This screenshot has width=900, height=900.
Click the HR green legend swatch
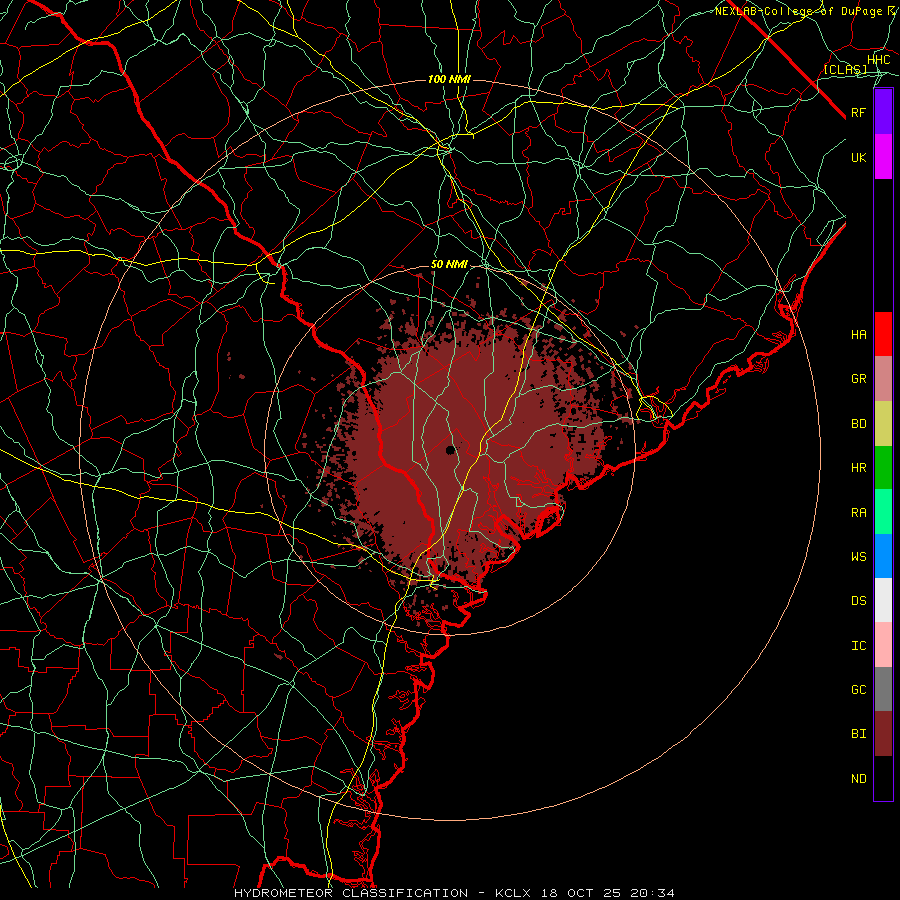(x=883, y=468)
